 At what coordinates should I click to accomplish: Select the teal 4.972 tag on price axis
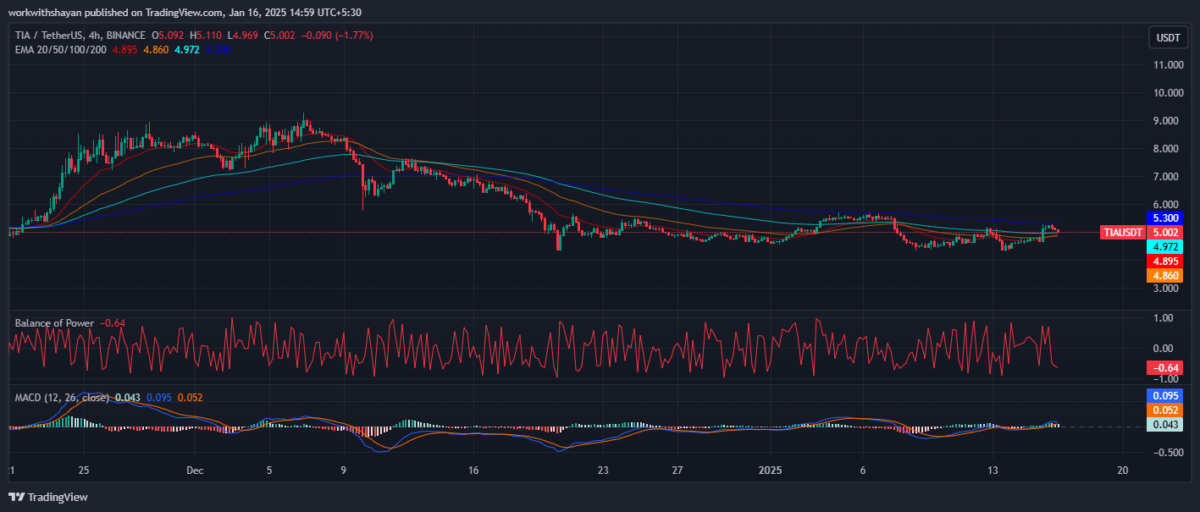1166,246
